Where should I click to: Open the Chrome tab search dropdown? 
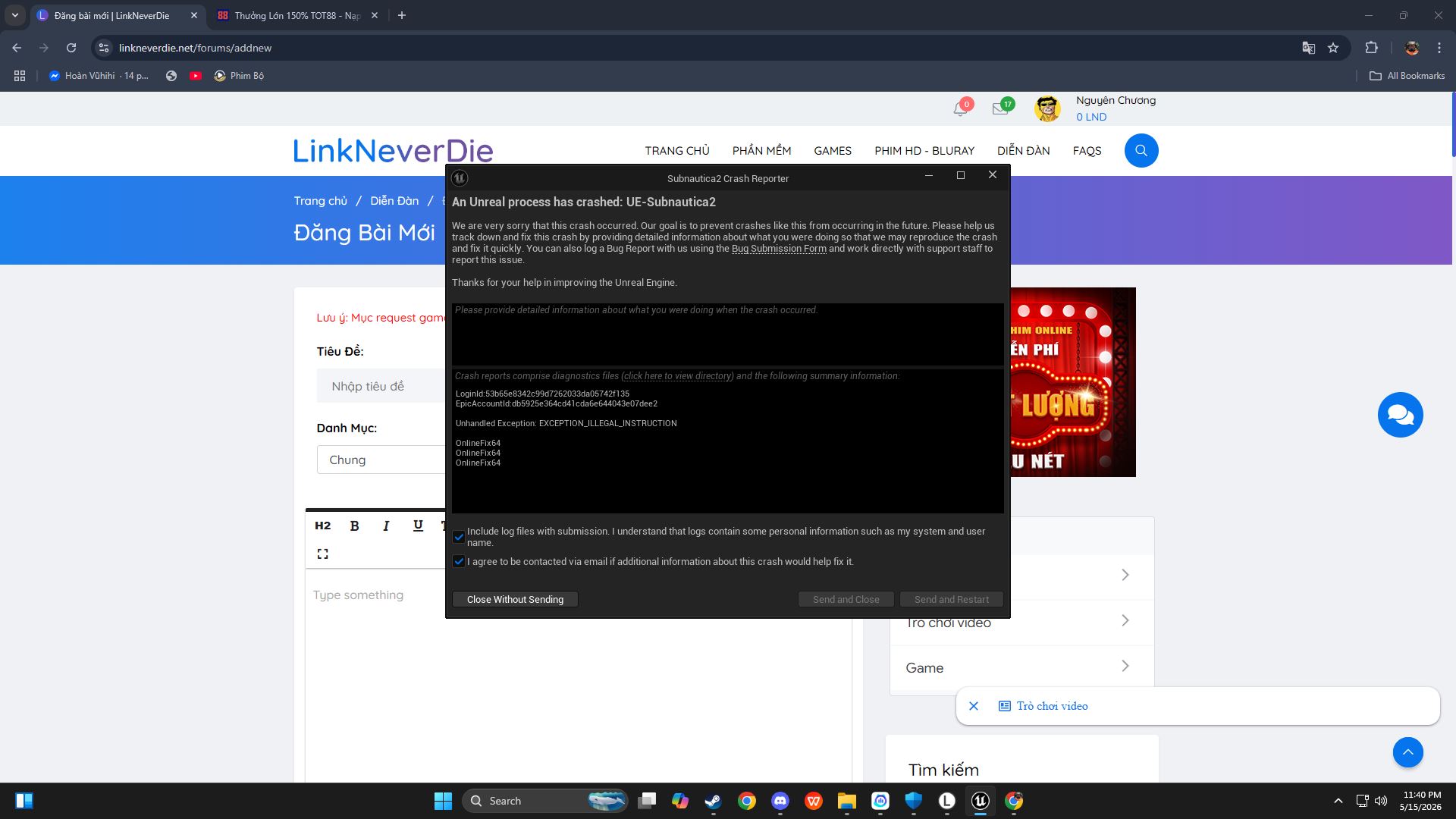click(15, 15)
